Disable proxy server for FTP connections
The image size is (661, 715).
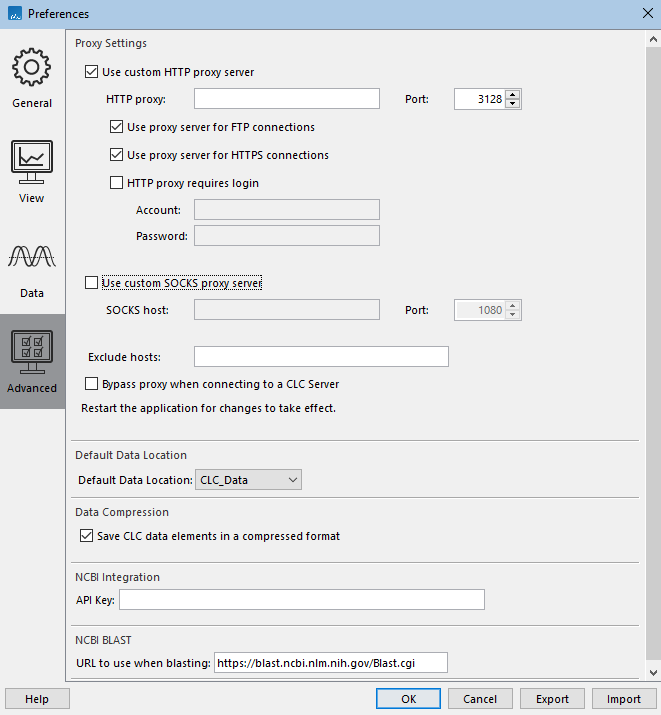[117, 127]
